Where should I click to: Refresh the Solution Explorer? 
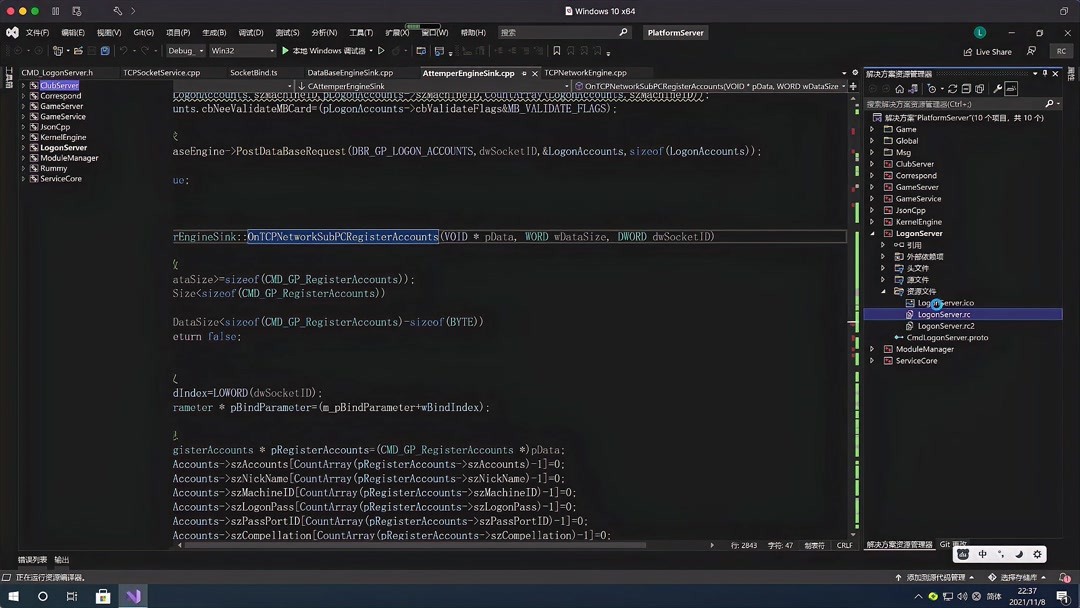pos(952,88)
